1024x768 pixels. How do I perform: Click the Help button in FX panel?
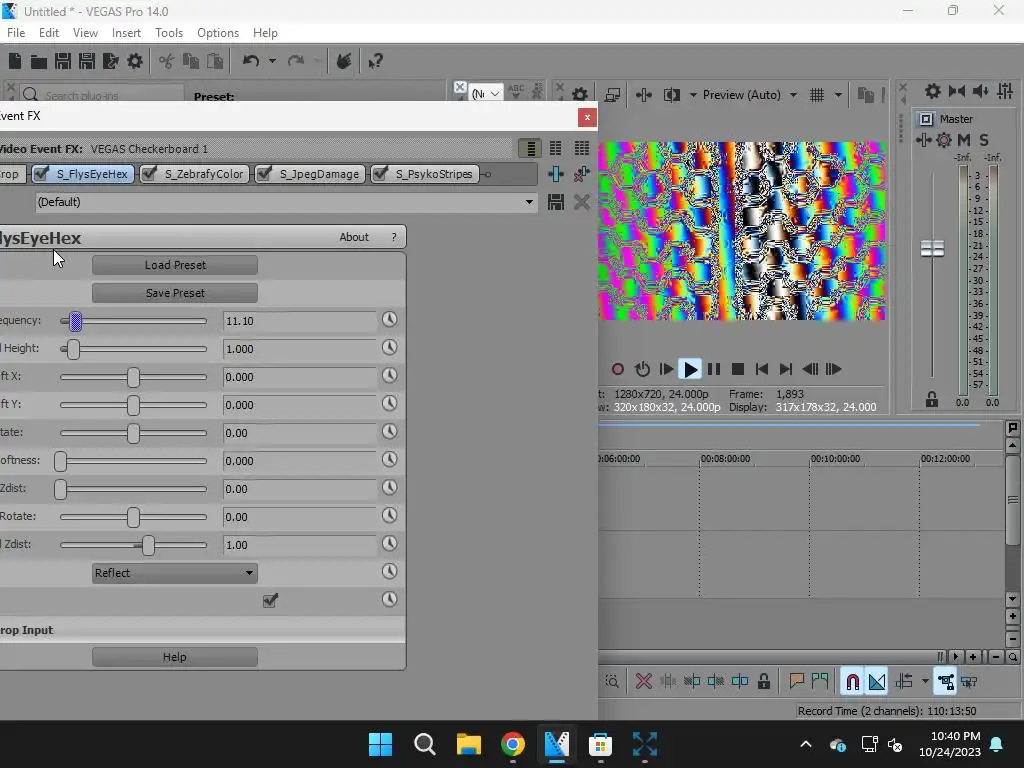[x=174, y=657]
